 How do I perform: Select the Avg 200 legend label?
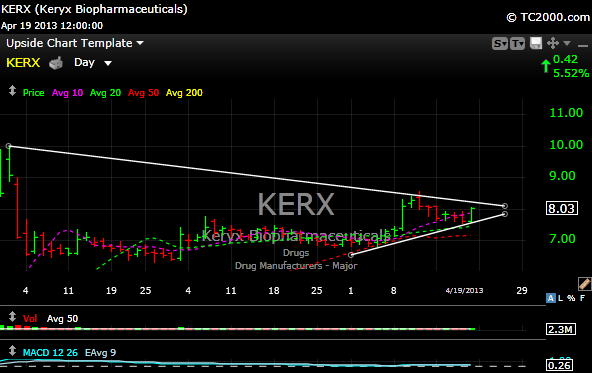point(184,92)
